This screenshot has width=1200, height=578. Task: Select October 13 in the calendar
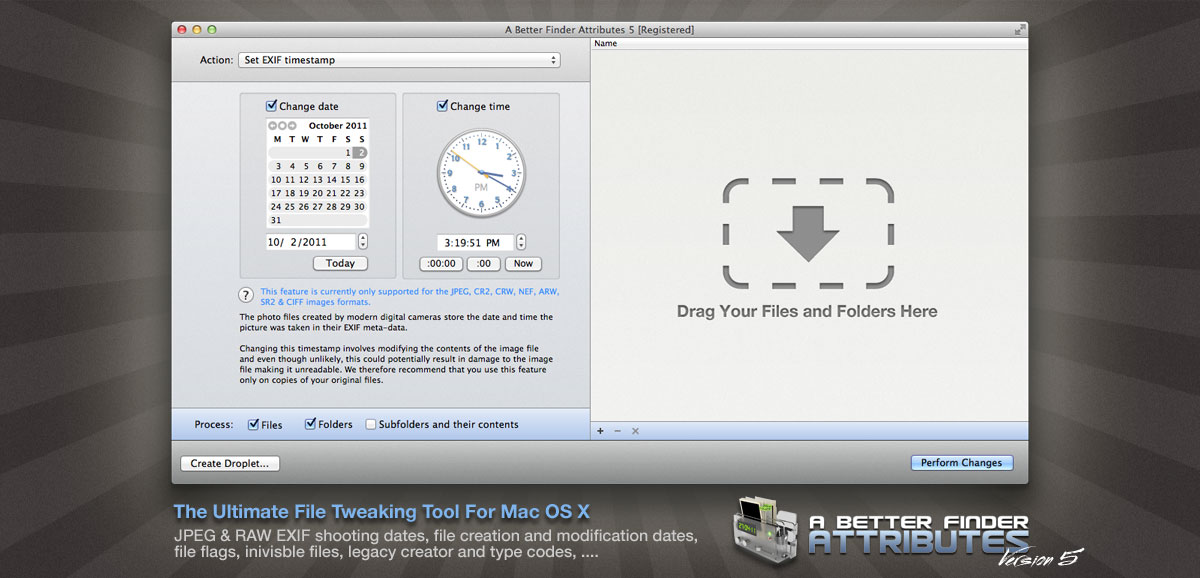(318, 180)
